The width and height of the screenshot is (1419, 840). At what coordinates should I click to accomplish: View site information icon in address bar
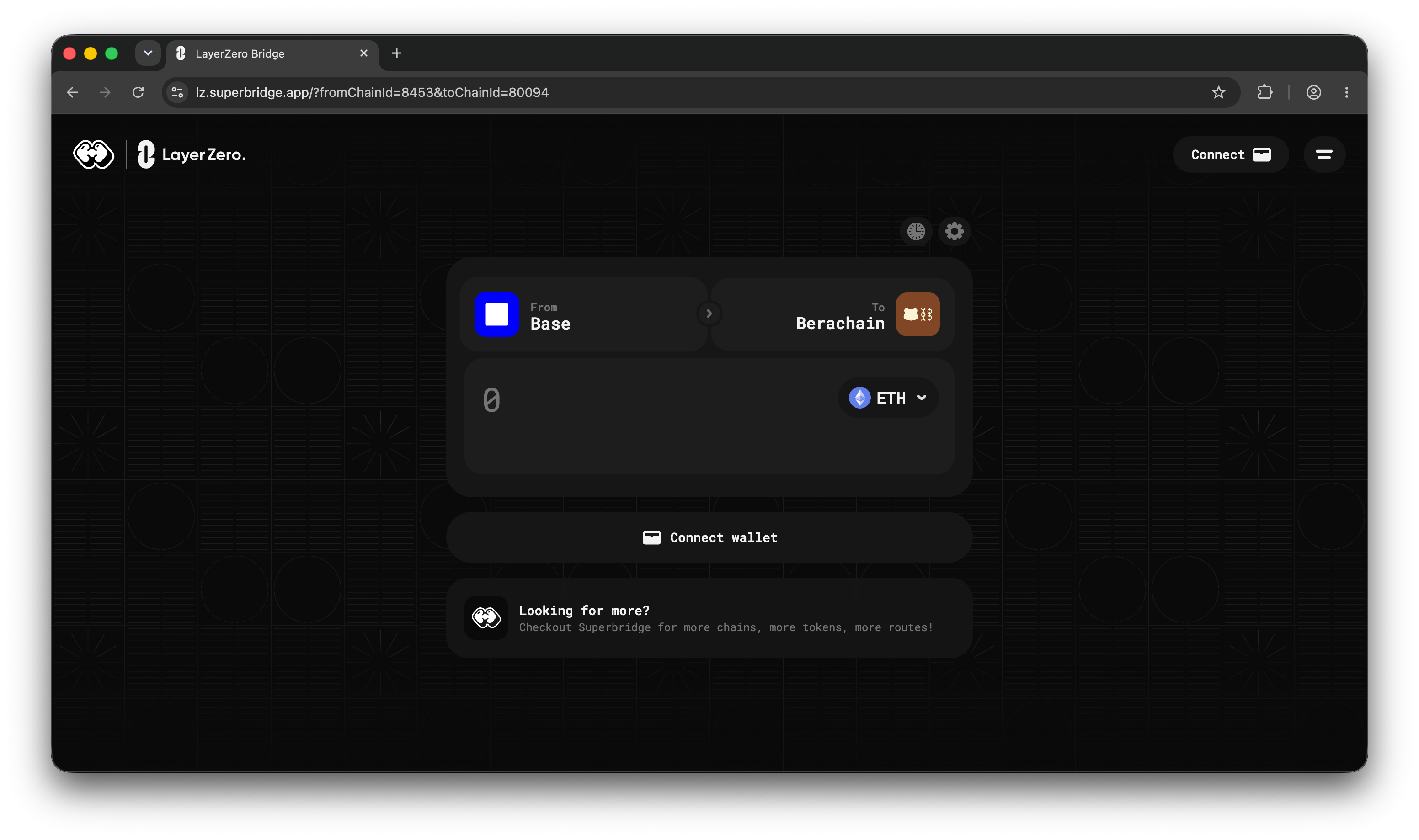pyautogui.click(x=177, y=92)
